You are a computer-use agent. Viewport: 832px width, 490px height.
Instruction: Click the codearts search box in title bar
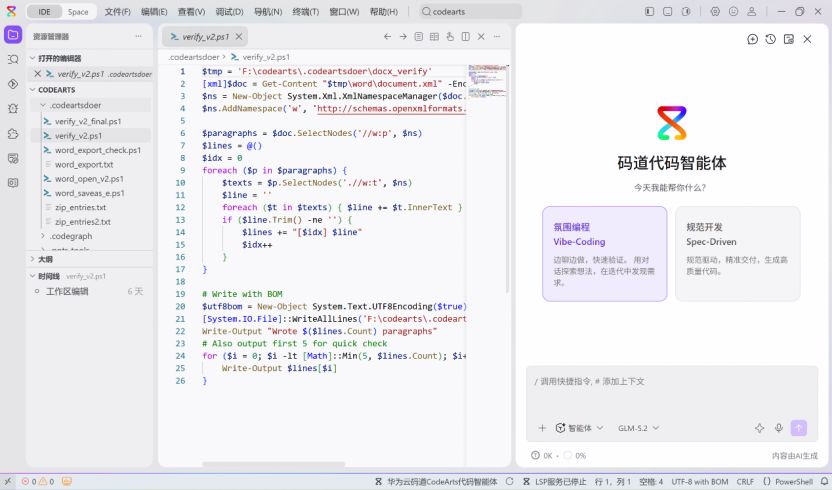(470, 12)
